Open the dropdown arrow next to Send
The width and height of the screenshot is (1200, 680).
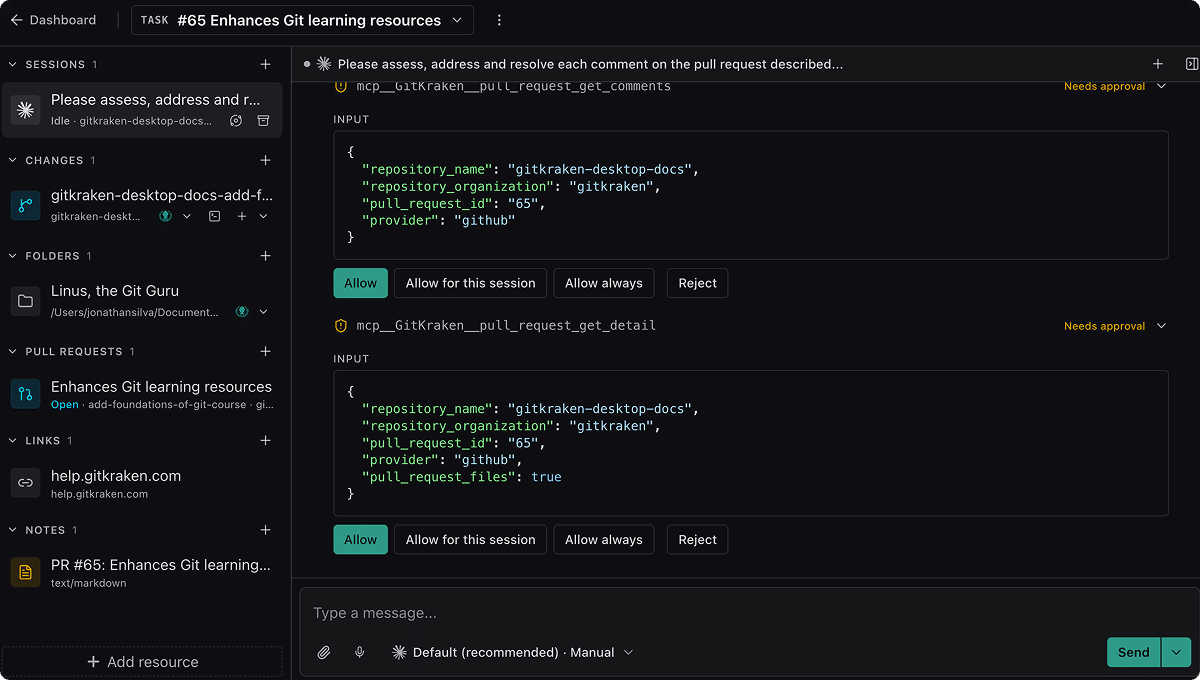click(1176, 652)
